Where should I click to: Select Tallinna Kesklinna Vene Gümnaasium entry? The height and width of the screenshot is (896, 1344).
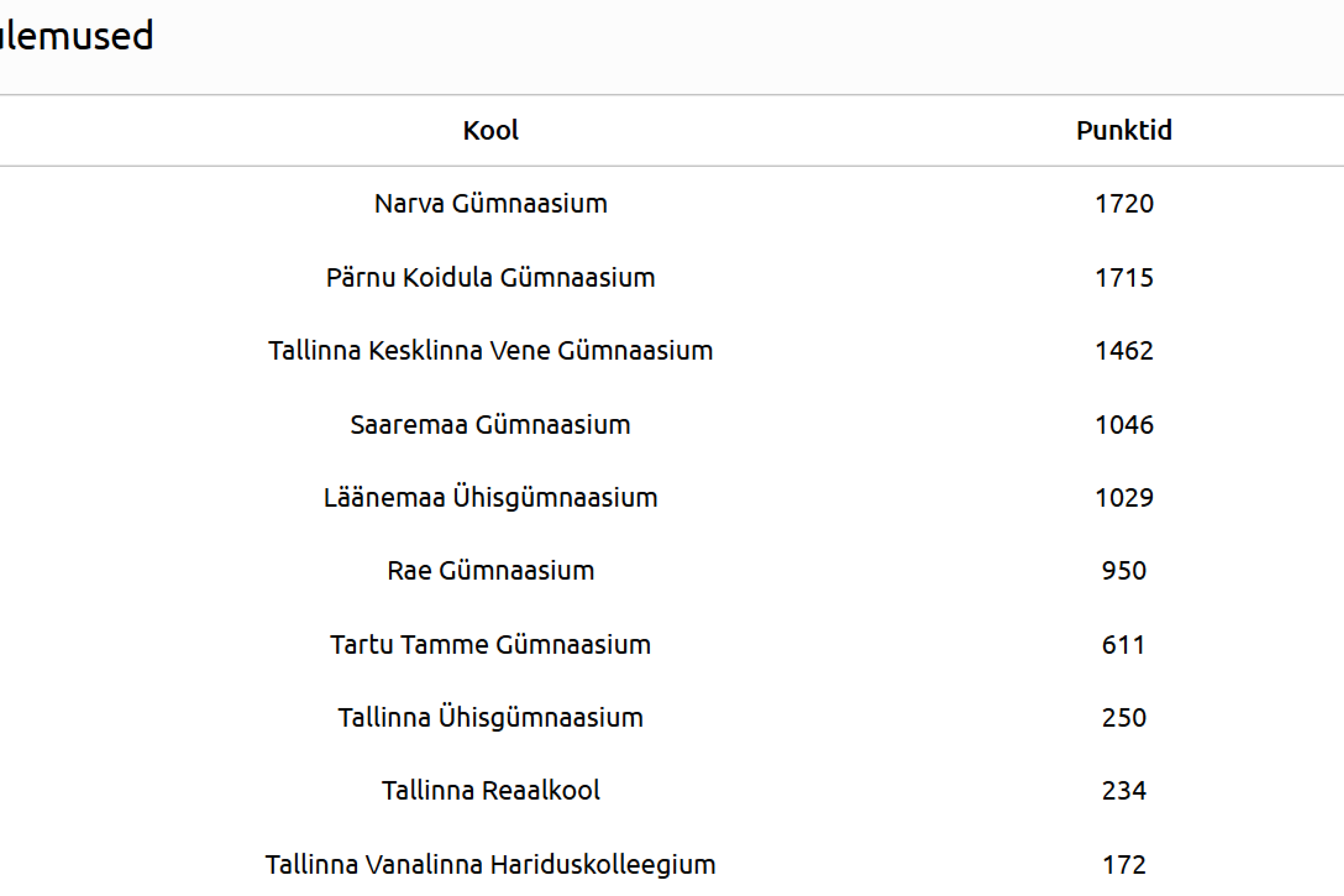pyautogui.click(x=490, y=351)
